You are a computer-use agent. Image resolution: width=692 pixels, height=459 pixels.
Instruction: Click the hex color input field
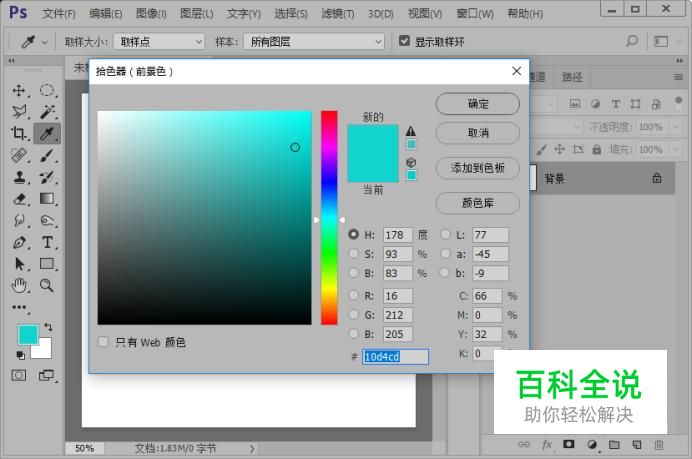(x=395, y=357)
